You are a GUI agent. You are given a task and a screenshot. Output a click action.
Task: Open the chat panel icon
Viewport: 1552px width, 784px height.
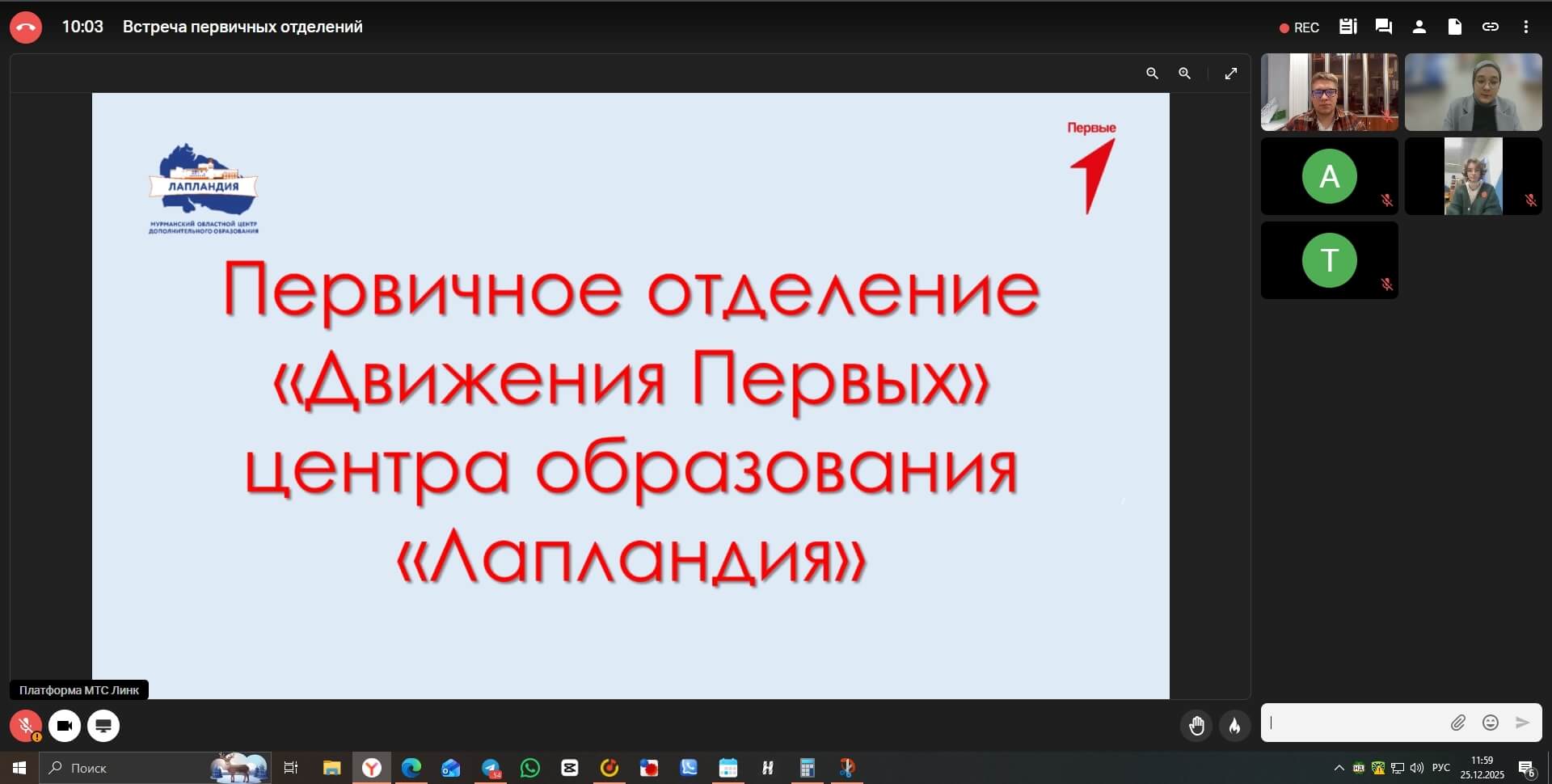[x=1383, y=27]
